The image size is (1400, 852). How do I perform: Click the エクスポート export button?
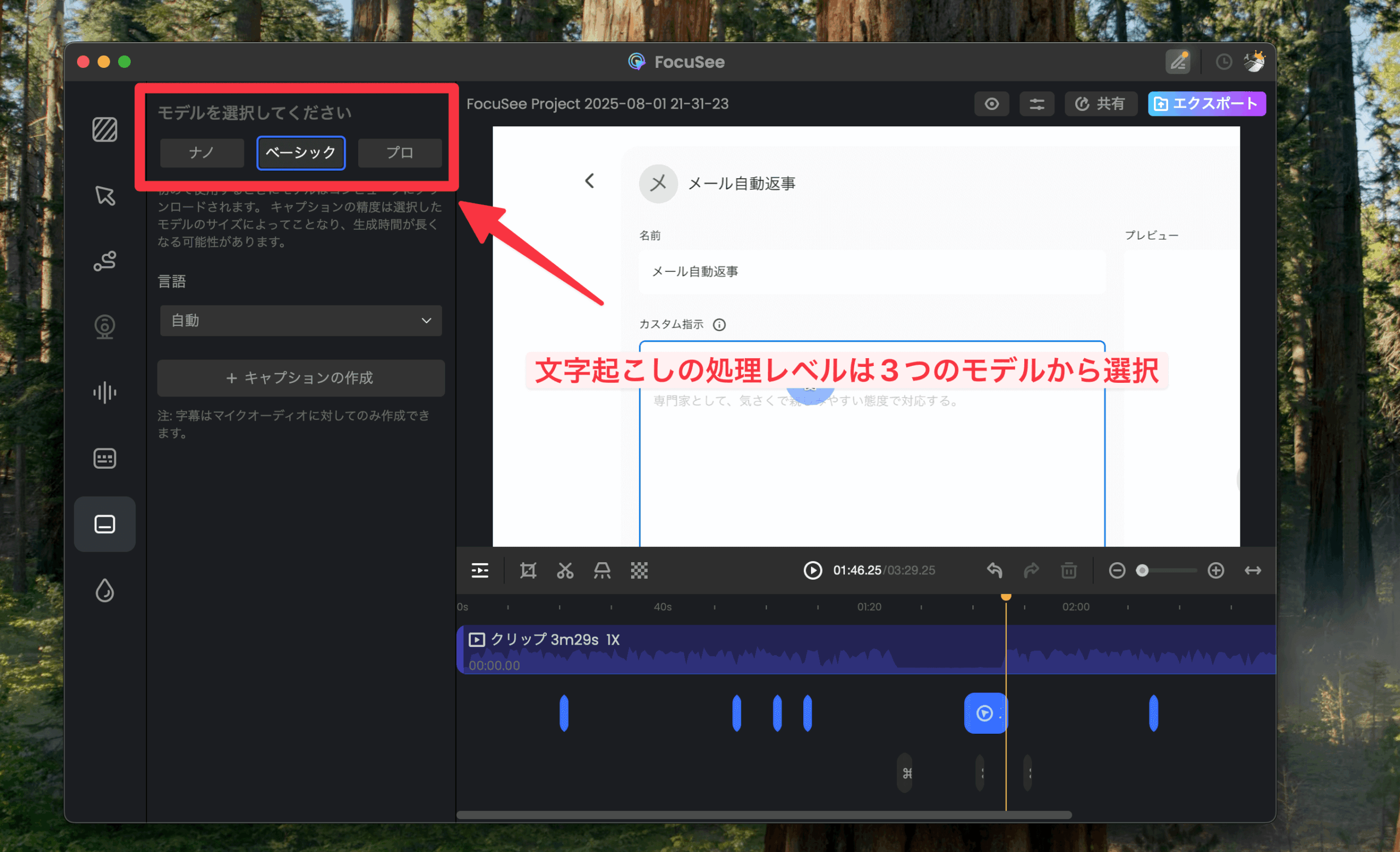tap(1206, 104)
